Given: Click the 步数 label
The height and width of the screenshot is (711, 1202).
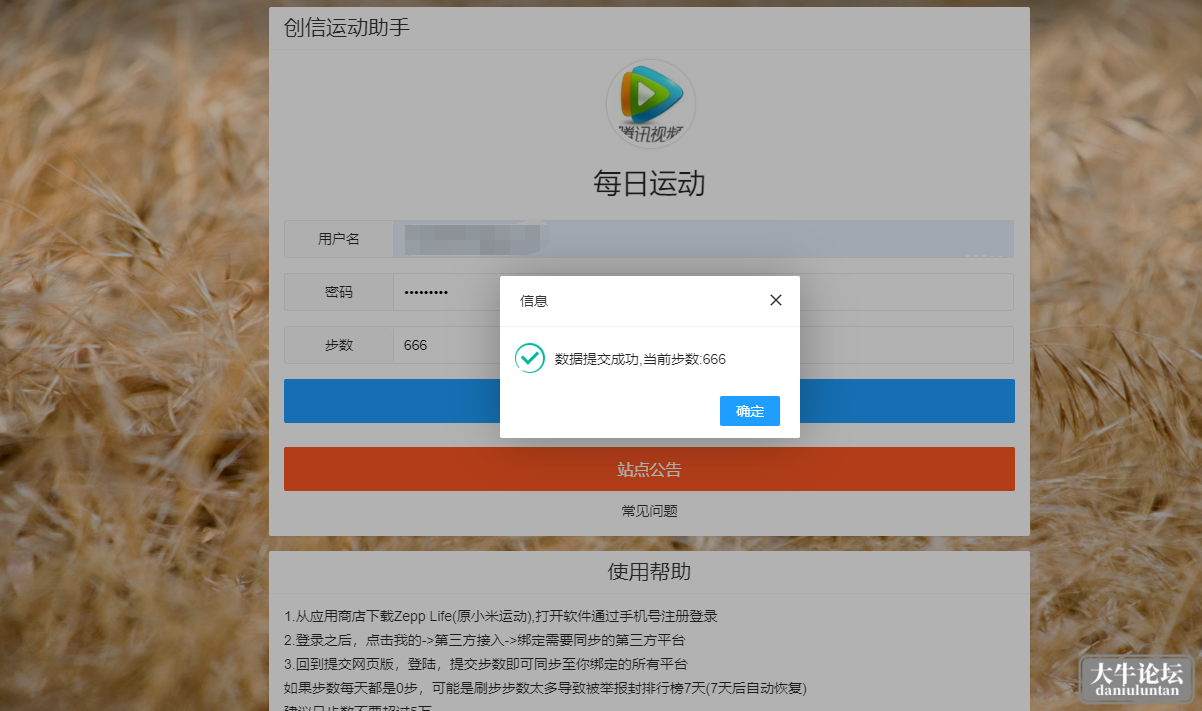Looking at the screenshot, I should [x=339, y=345].
